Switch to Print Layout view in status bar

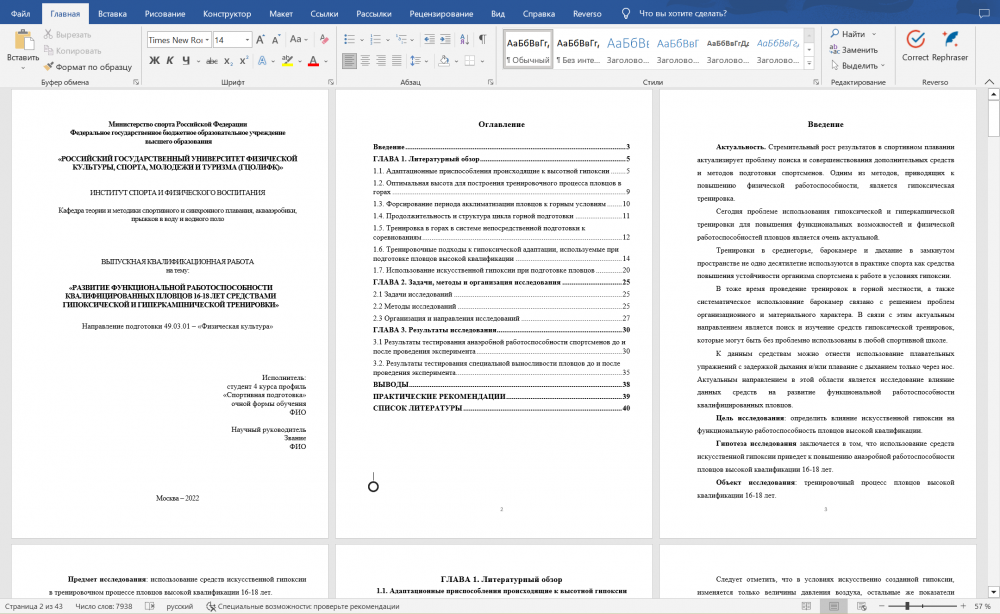click(x=834, y=606)
